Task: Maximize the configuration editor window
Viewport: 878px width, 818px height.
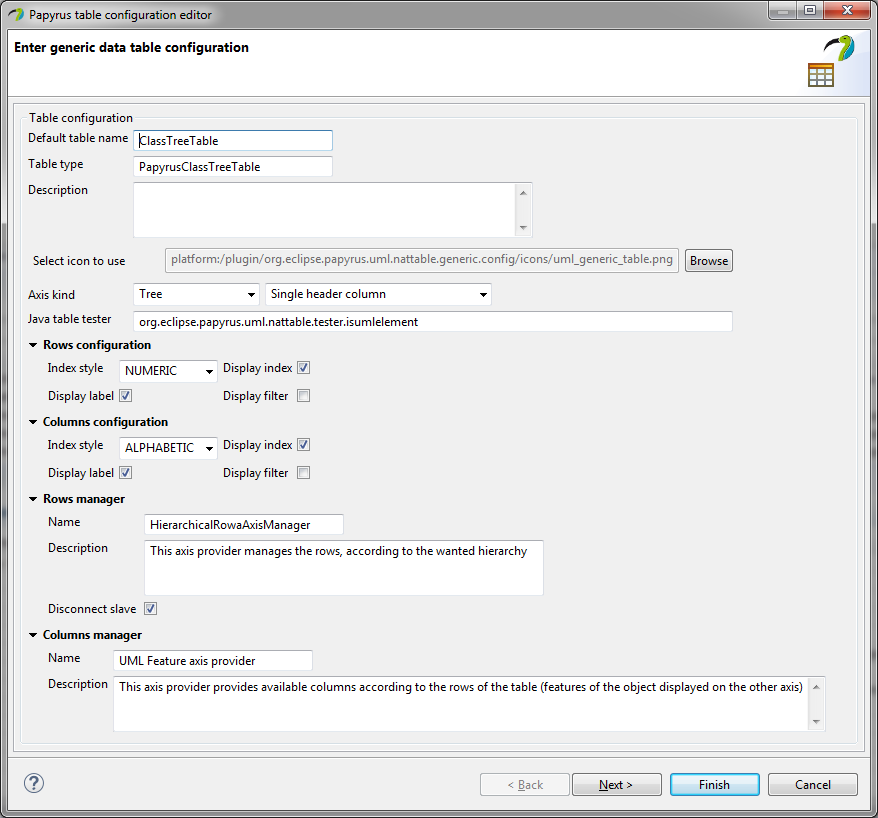Action: [x=810, y=10]
